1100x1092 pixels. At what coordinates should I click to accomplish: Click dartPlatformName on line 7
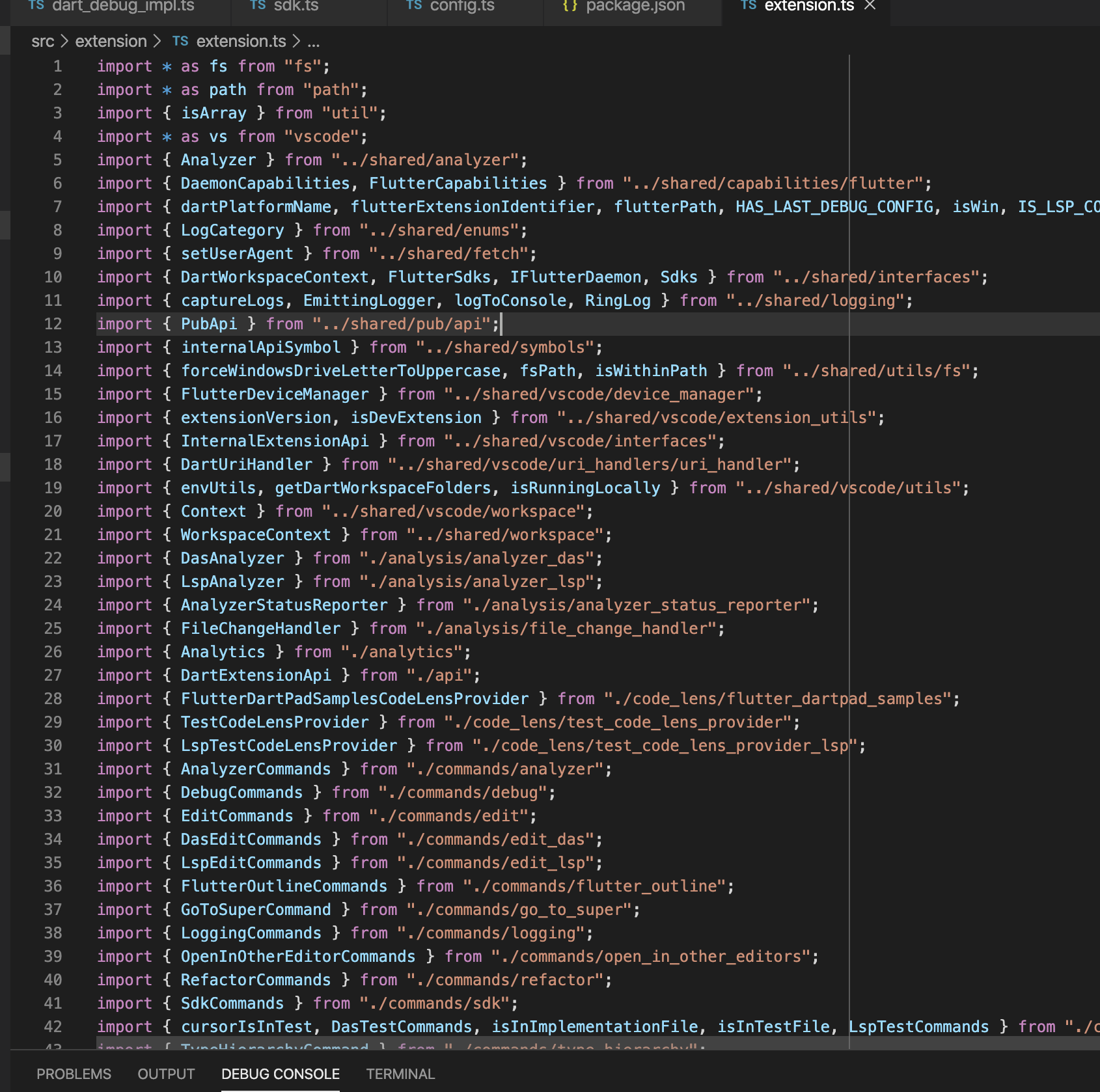[x=256, y=207]
